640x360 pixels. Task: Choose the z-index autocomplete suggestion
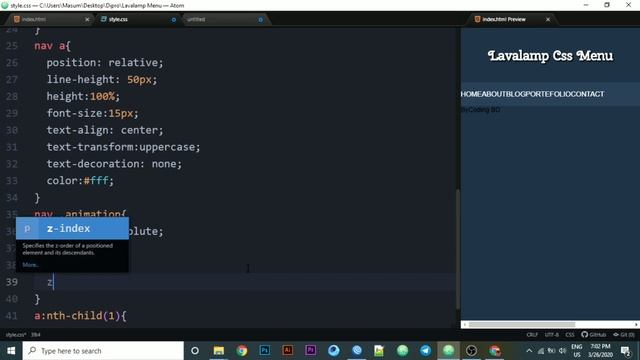[x=72, y=229]
